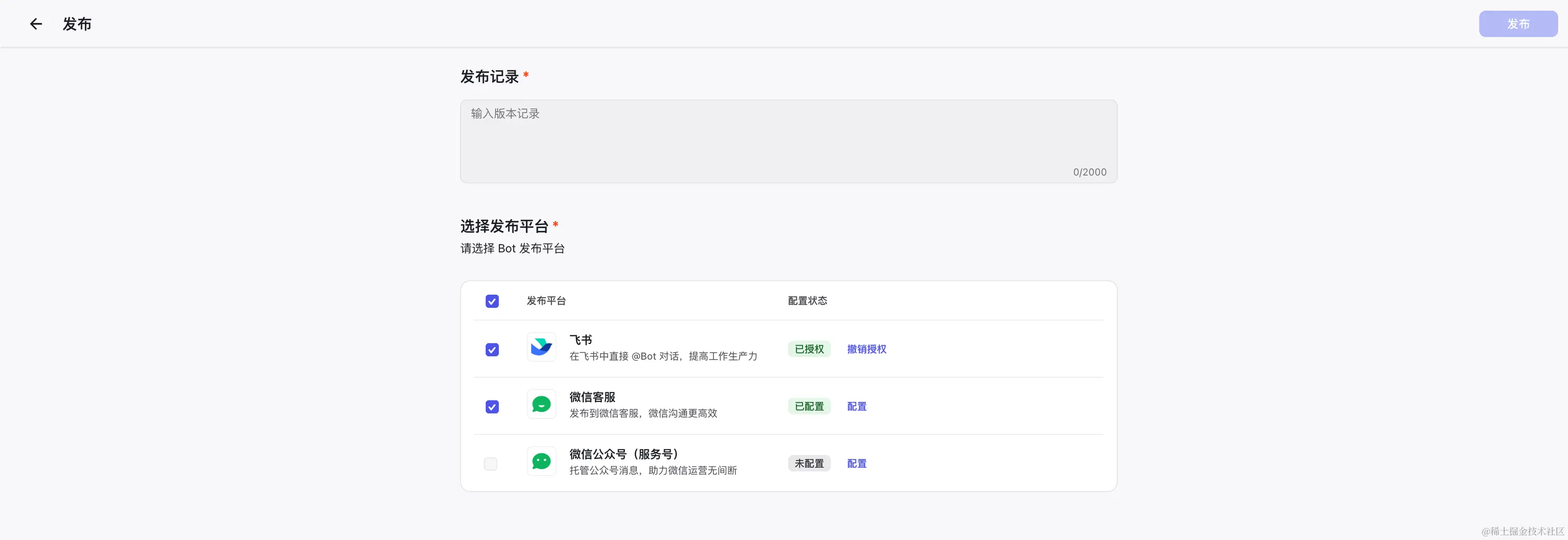
Task: Open 配置 link for 微信客服
Action: (x=857, y=406)
